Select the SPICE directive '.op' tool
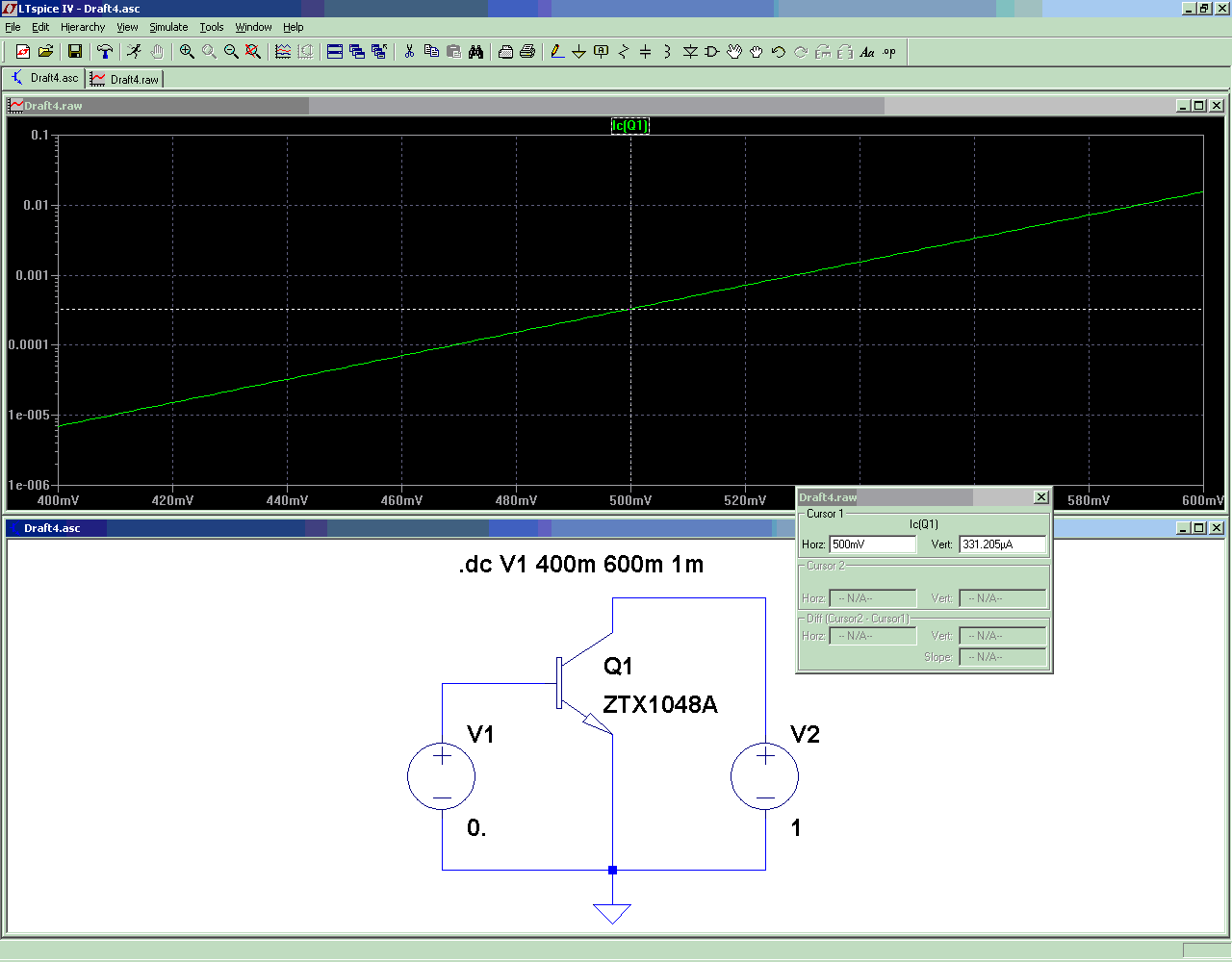1232x962 pixels. click(889, 52)
